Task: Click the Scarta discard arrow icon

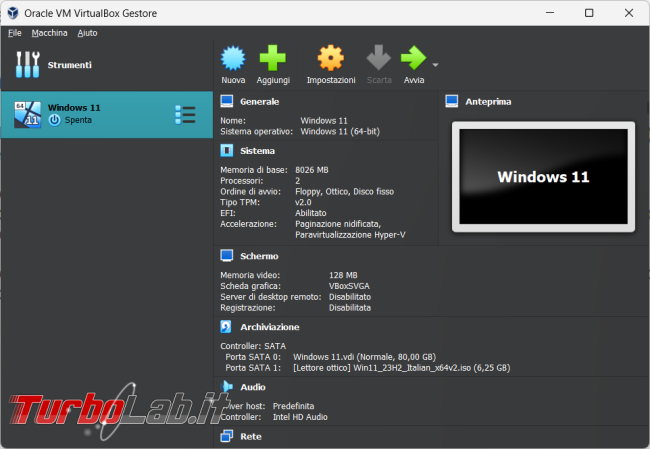Action: click(378, 57)
